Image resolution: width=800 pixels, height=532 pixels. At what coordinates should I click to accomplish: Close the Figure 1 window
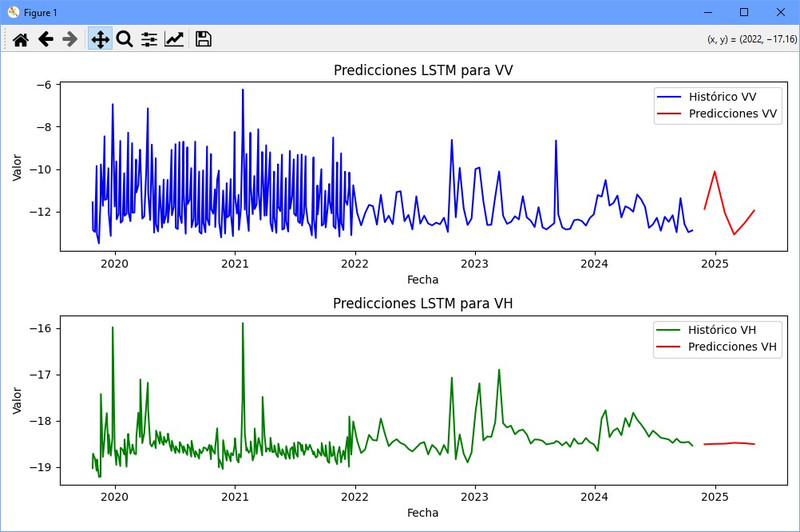(x=781, y=12)
